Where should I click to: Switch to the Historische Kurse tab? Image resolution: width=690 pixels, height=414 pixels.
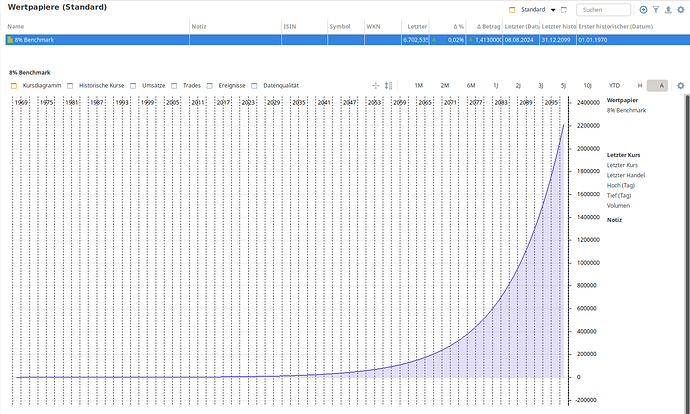click(x=101, y=86)
